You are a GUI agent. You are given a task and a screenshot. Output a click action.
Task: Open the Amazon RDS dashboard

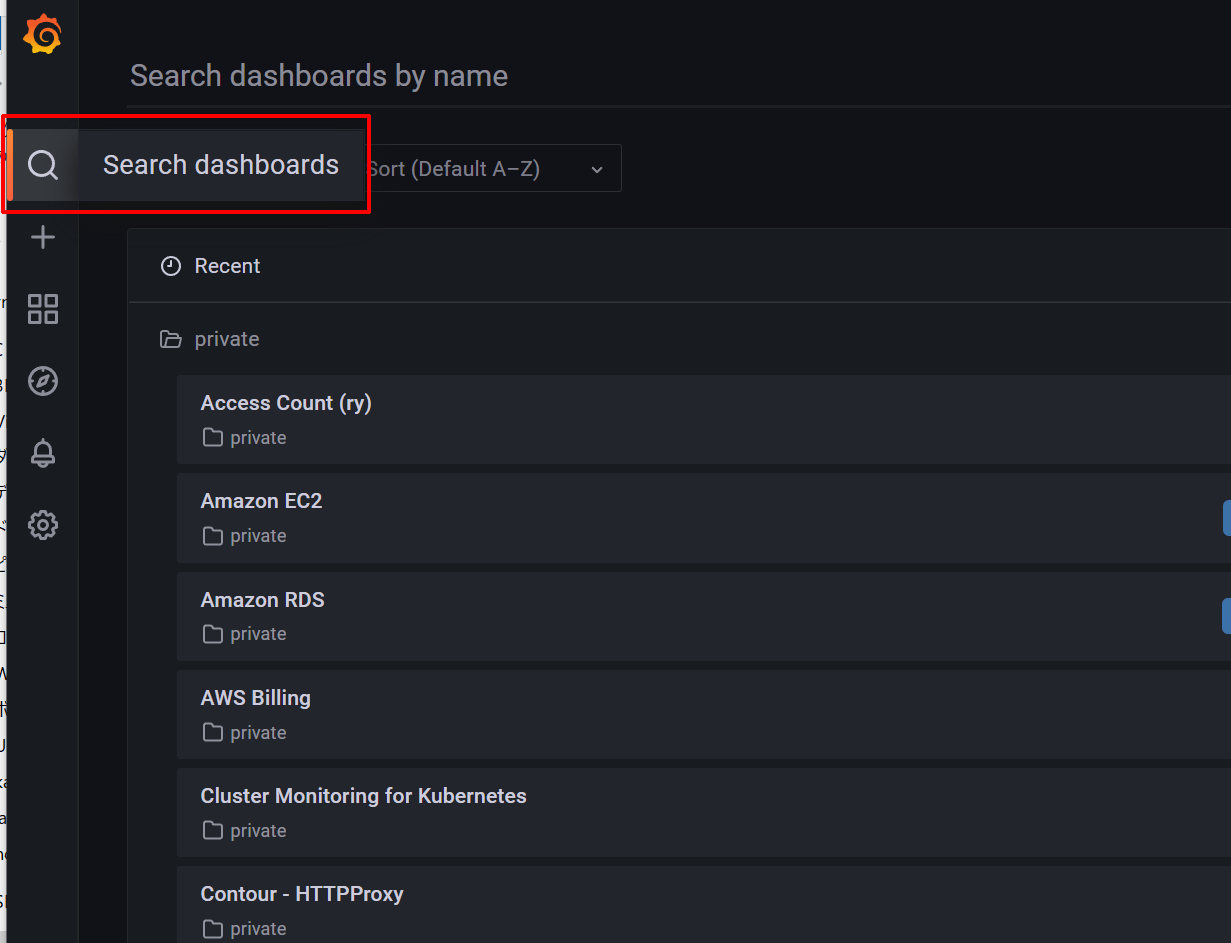[x=263, y=600]
